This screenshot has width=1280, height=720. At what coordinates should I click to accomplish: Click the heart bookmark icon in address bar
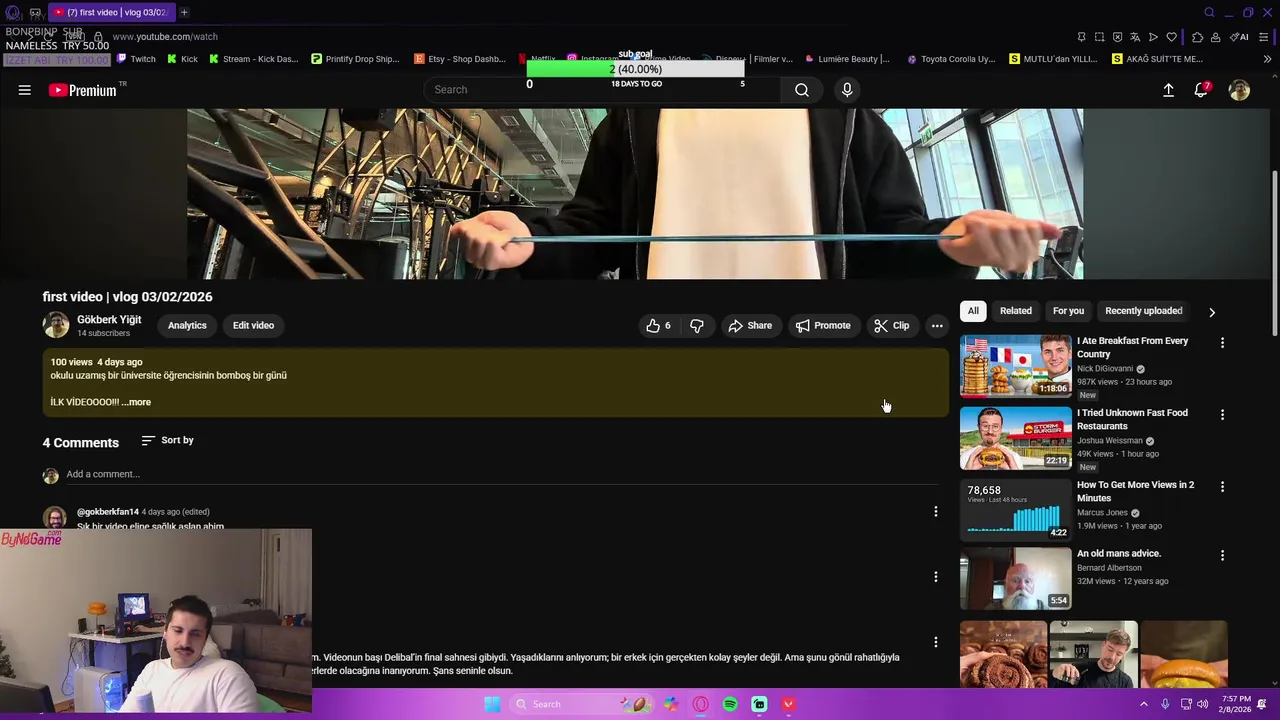click(1172, 37)
